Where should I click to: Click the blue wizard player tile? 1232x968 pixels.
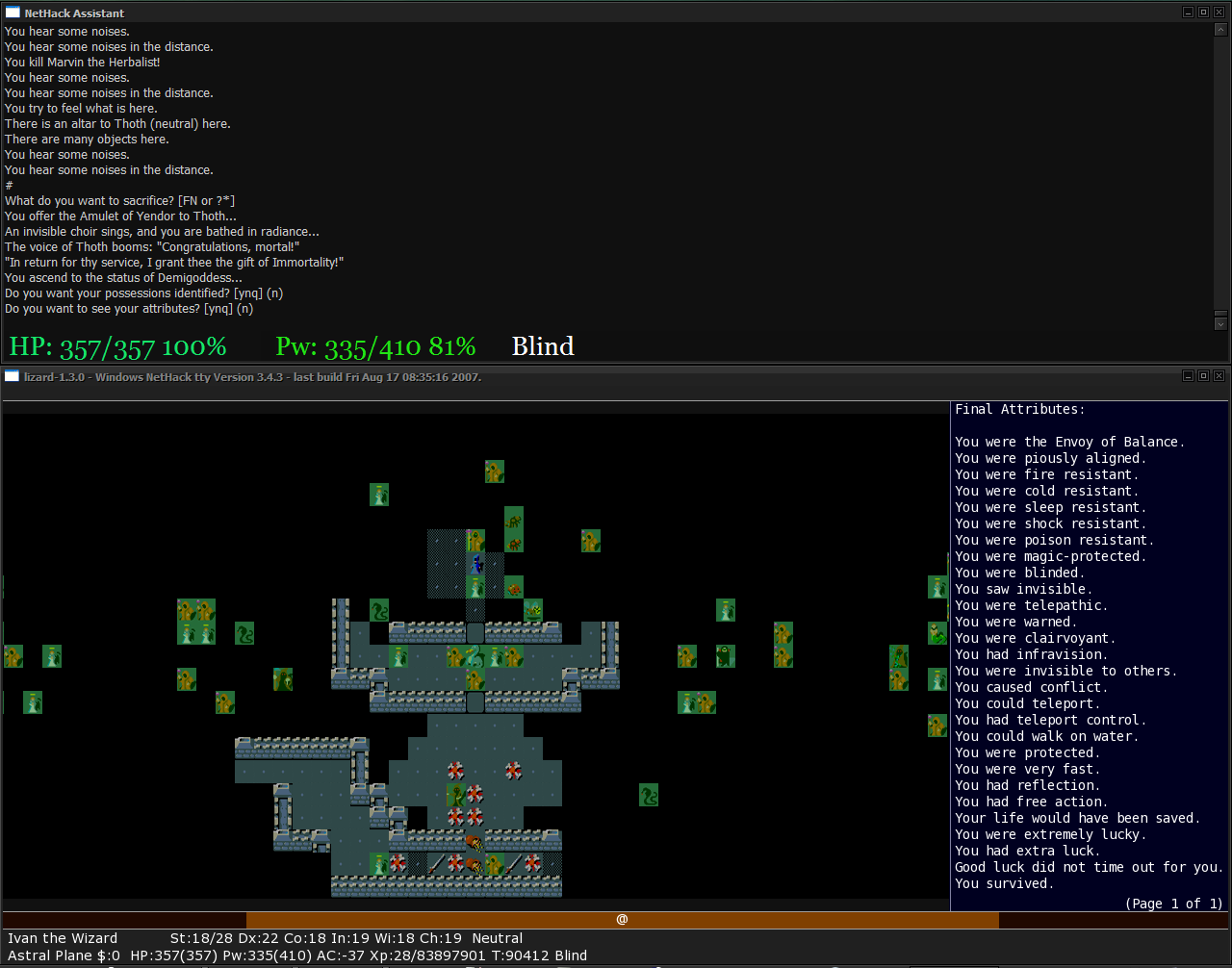475,564
